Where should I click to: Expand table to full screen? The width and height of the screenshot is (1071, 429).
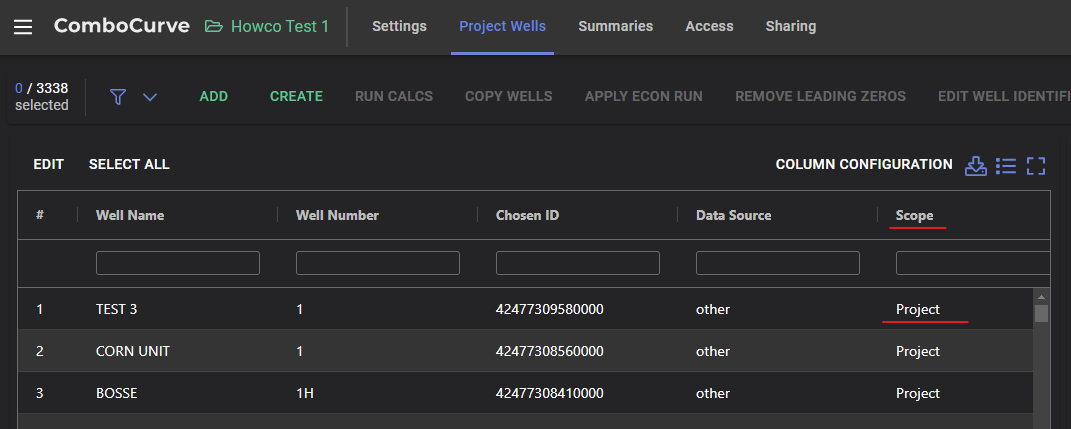click(1036, 165)
